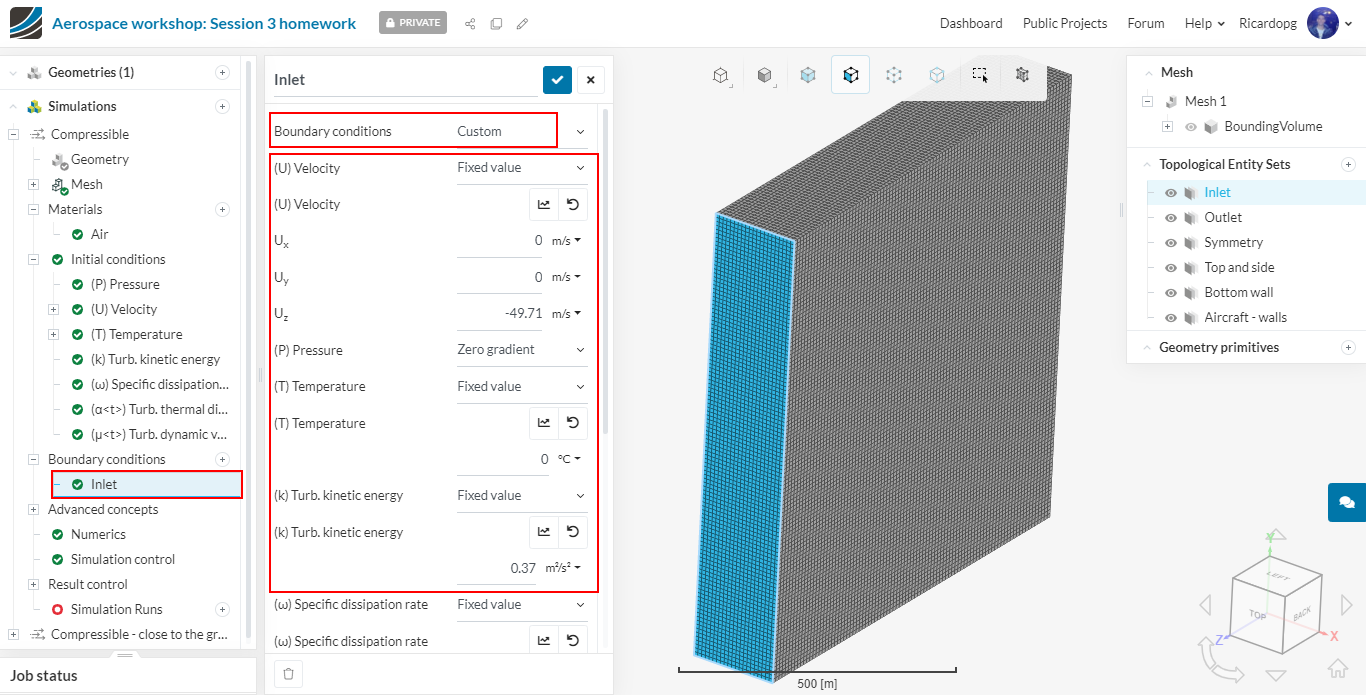Edit the Turb. kinetic energy 0.37 field
The width and height of the screenshot is (1366, 695).
[497, 568]
